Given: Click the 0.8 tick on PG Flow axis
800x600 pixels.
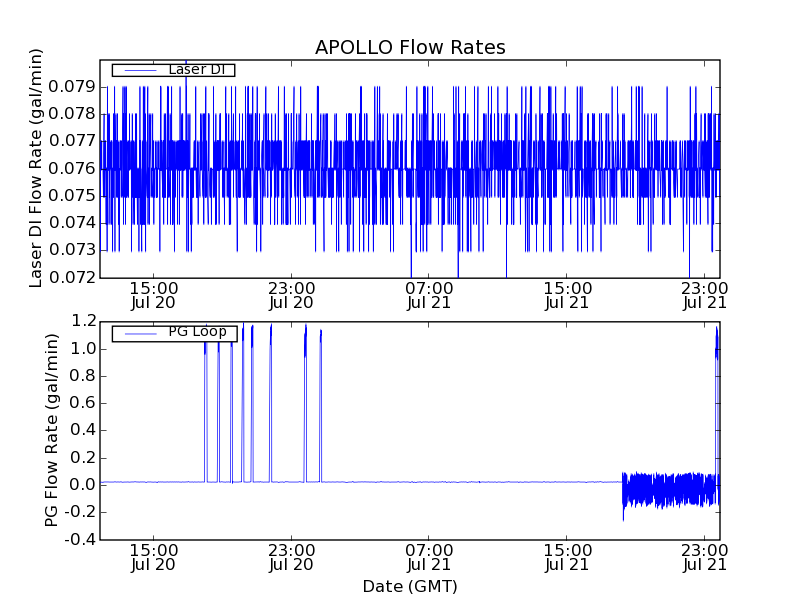Looking at the screenshot, I should pyautogui.click(x=83, y=376).
